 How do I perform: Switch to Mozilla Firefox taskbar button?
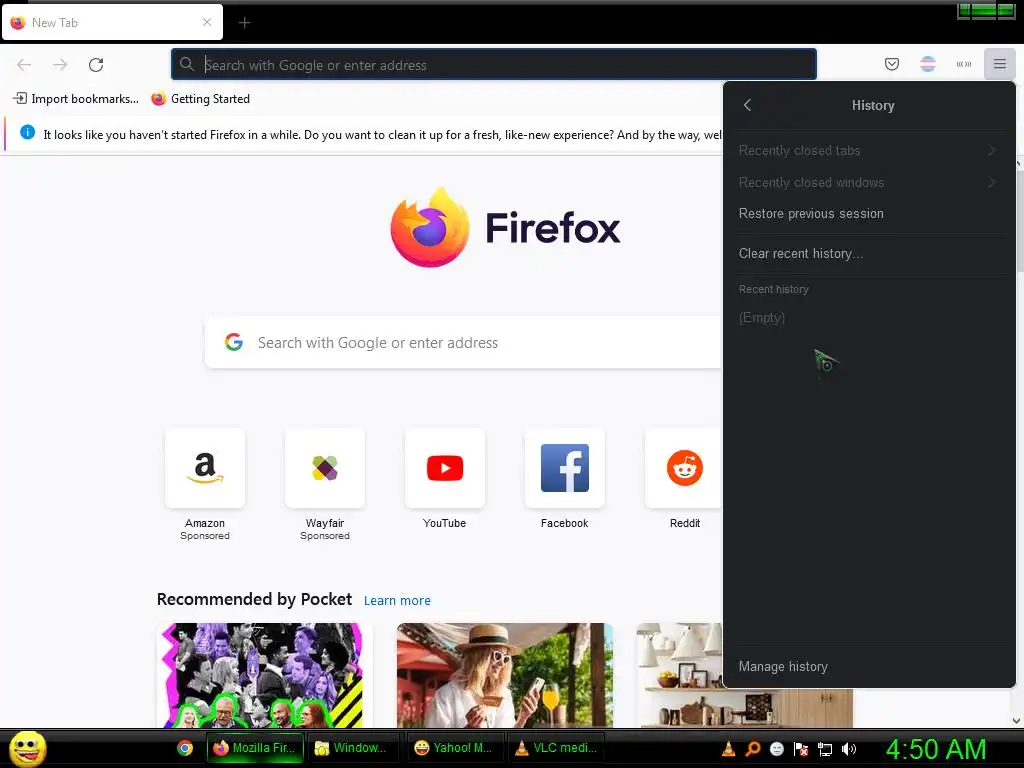tap(255, 748)
